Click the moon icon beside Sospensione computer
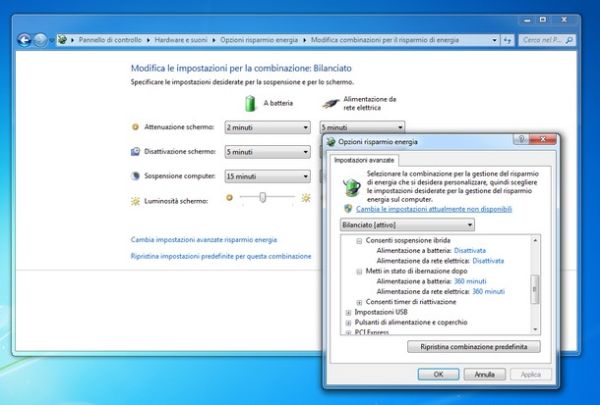This screenshot has width=600, height=405. 136,176
